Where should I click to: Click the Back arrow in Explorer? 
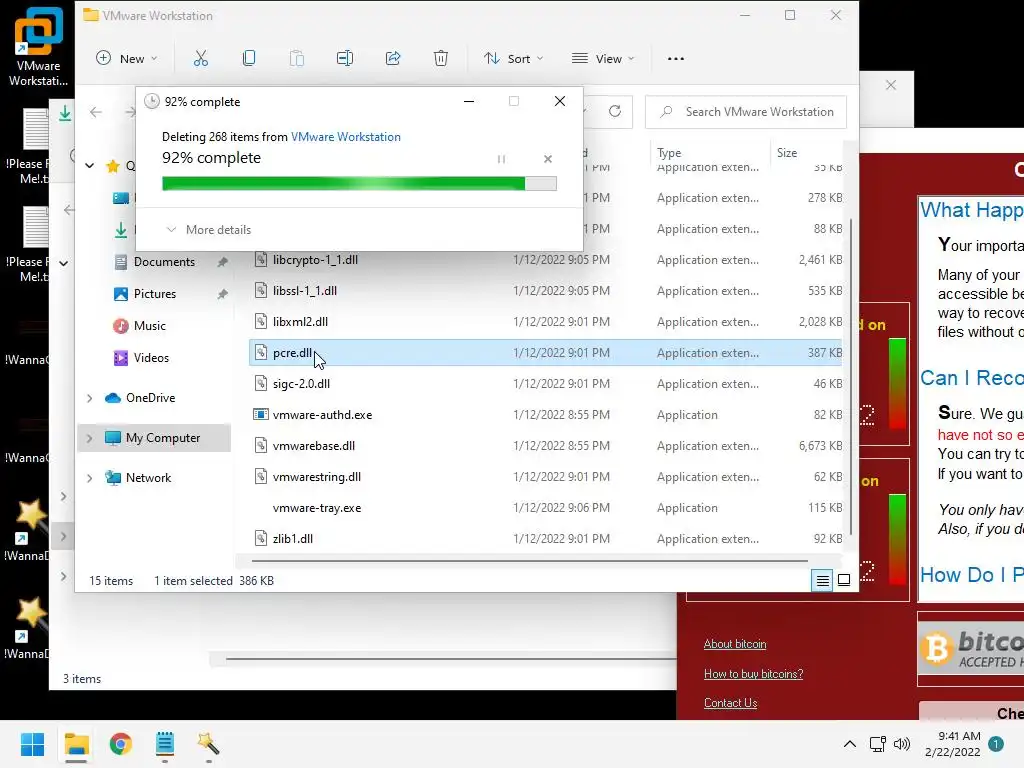96,112
